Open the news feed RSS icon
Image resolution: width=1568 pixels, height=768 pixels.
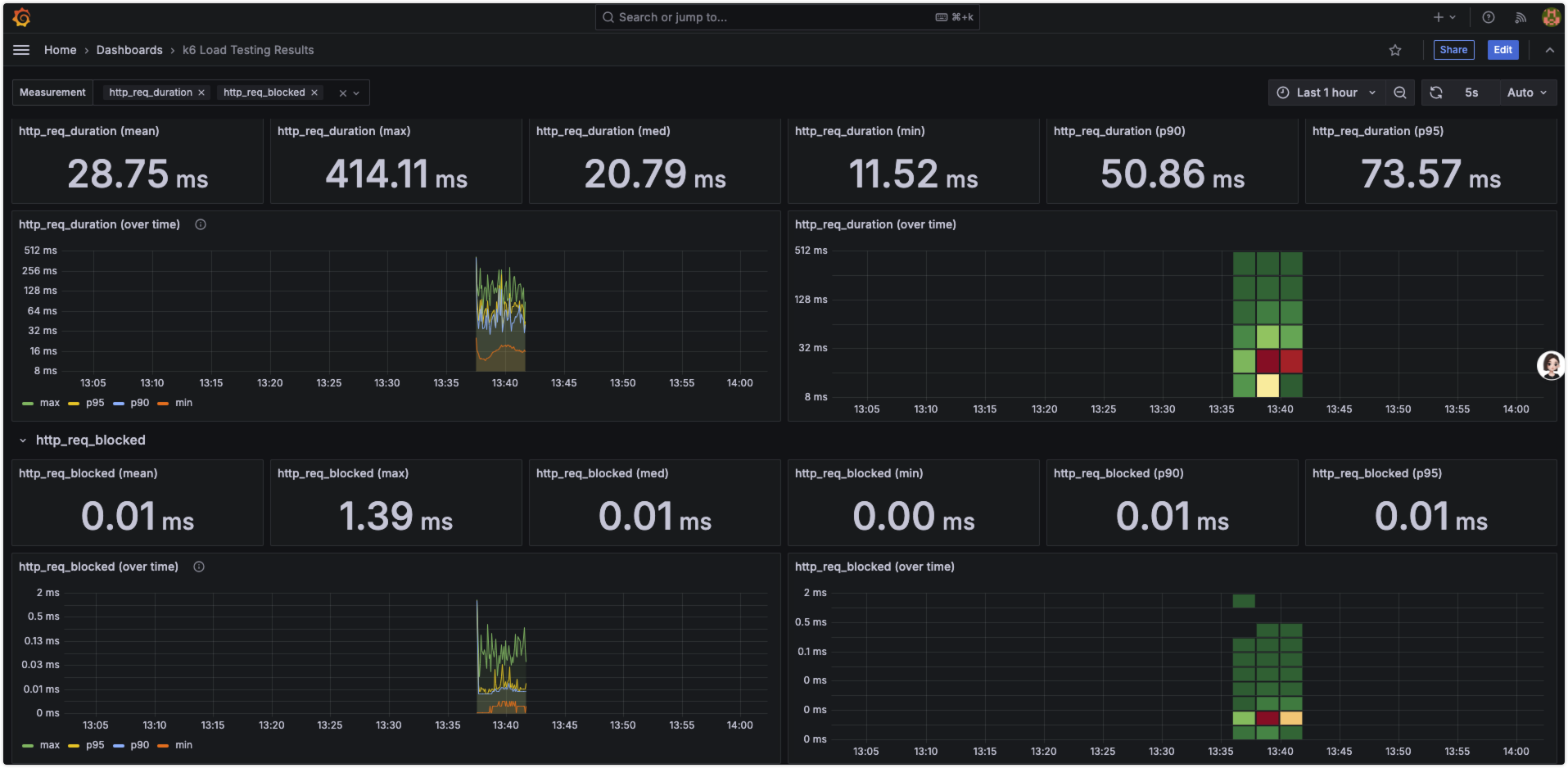[1521, 17]
